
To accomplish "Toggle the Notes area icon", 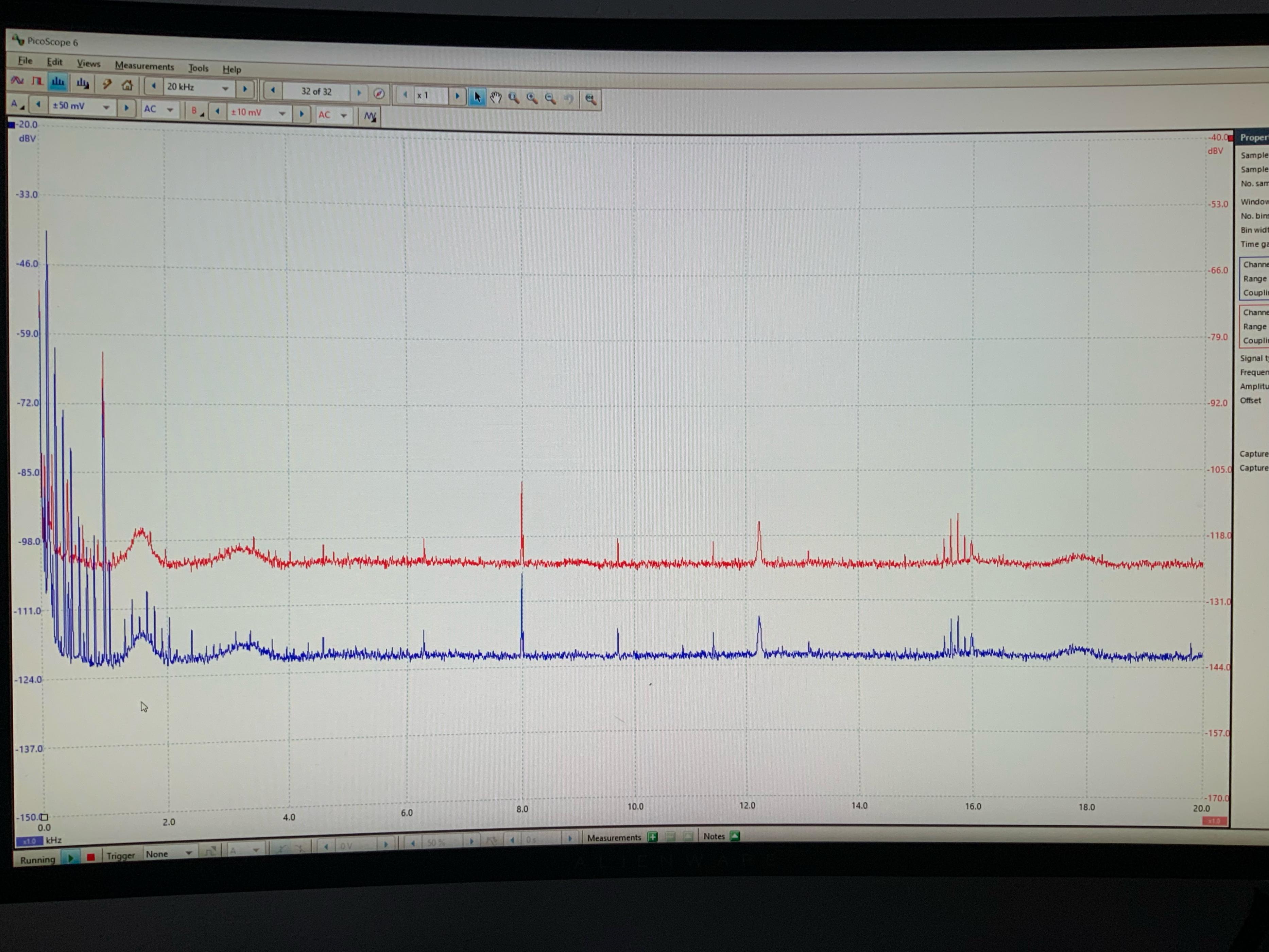I will pyautogui.click(x=735, y=836).
